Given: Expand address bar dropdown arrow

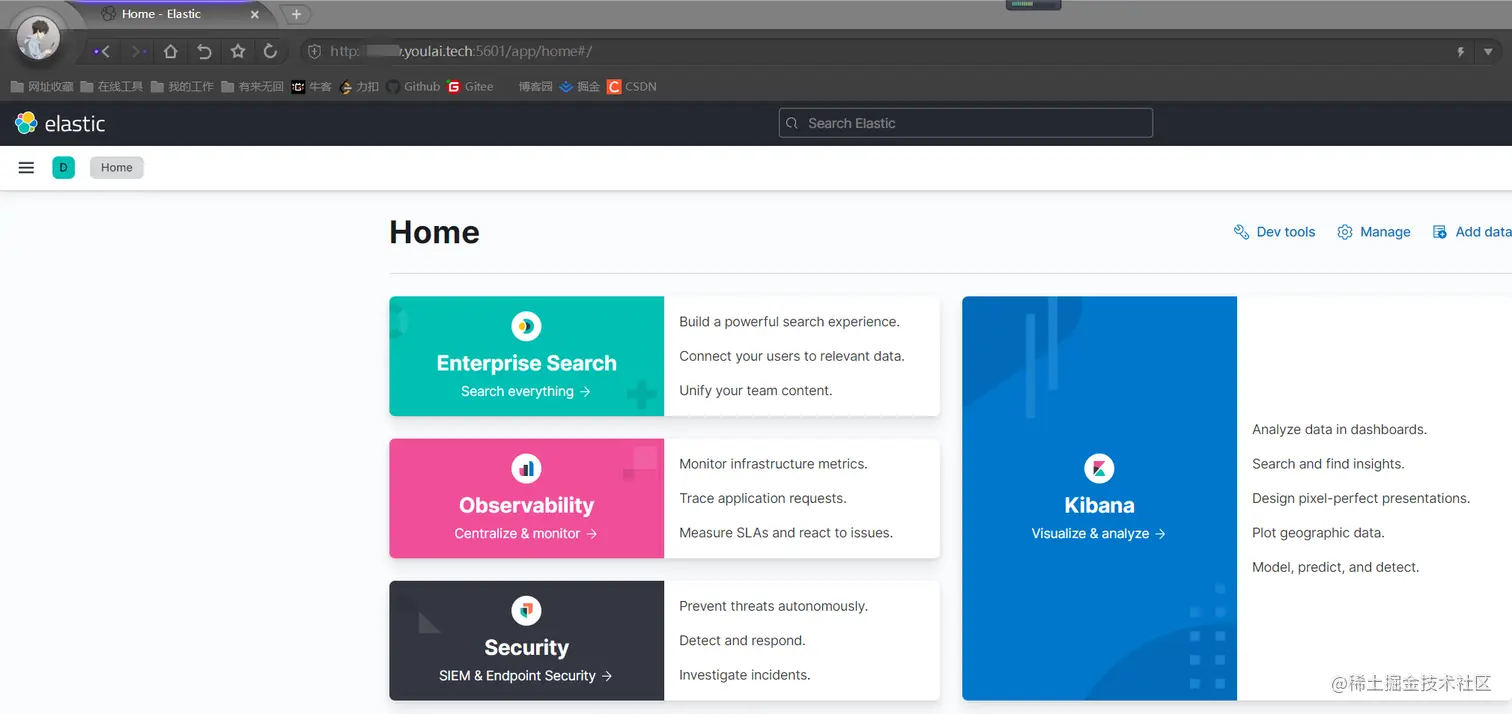Looking at the screenshot, I should point(1489,52).
